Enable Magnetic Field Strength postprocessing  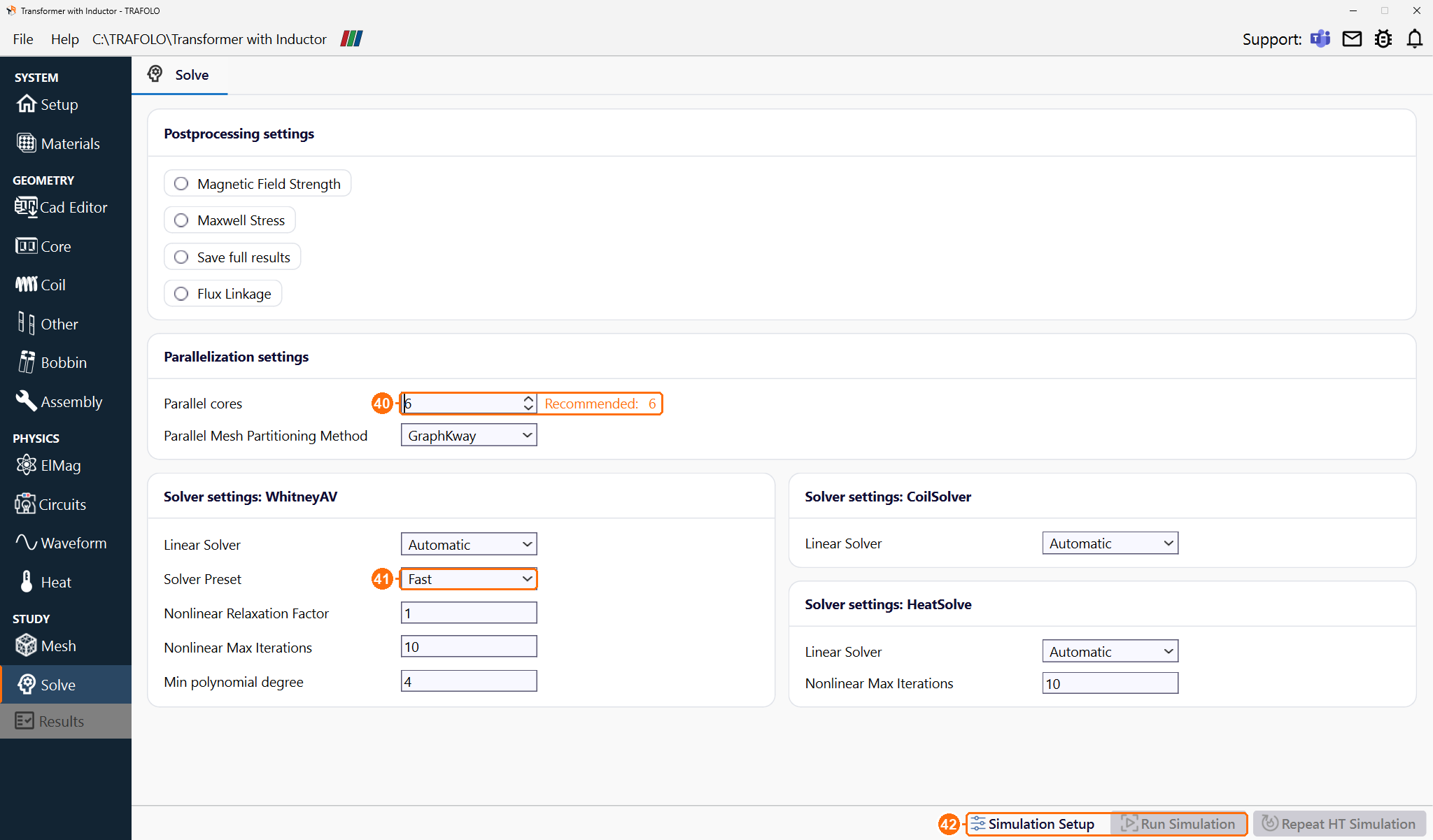coord(257,183)
